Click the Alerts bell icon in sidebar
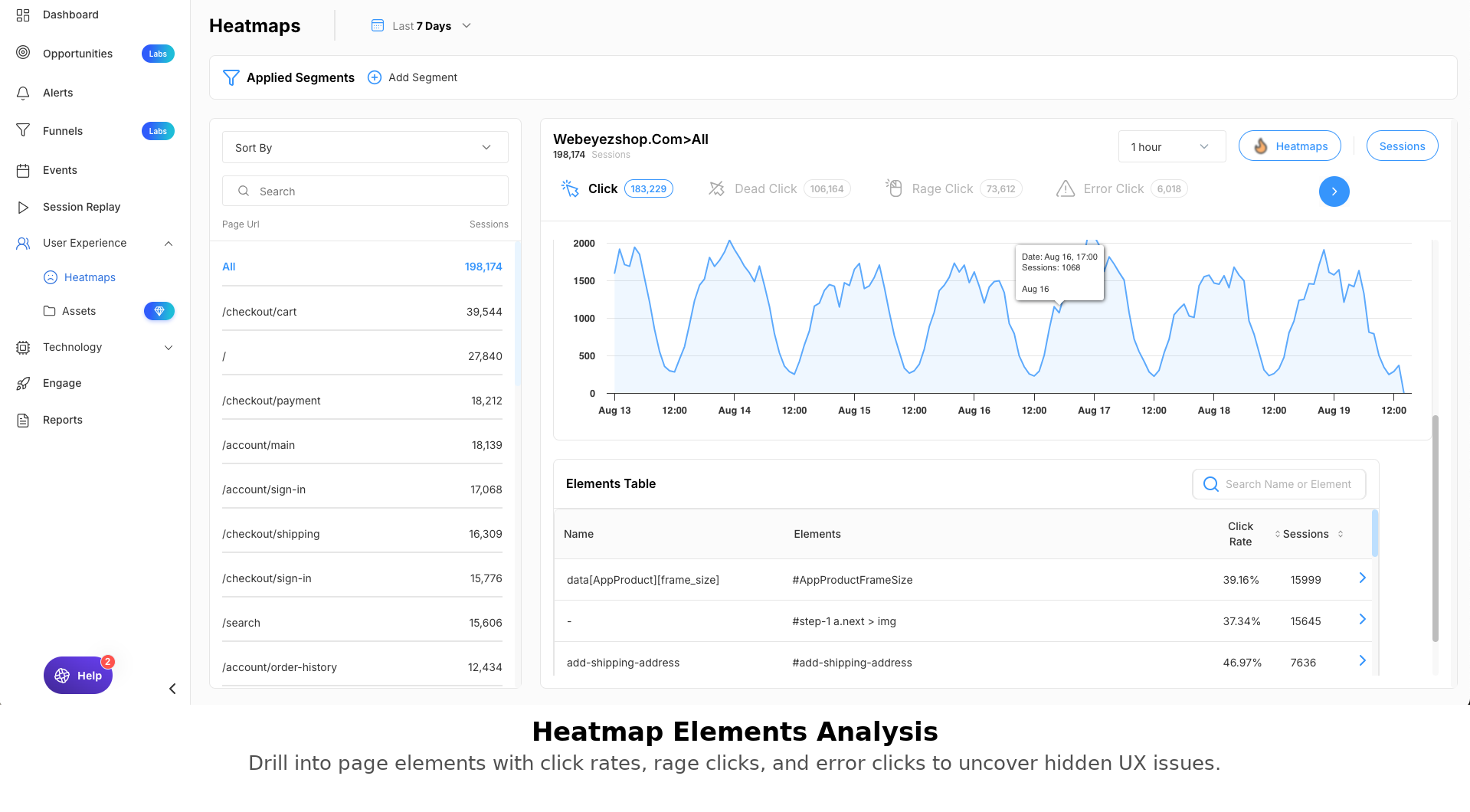This screenshot has width=1470, height=812. point(23,93)
